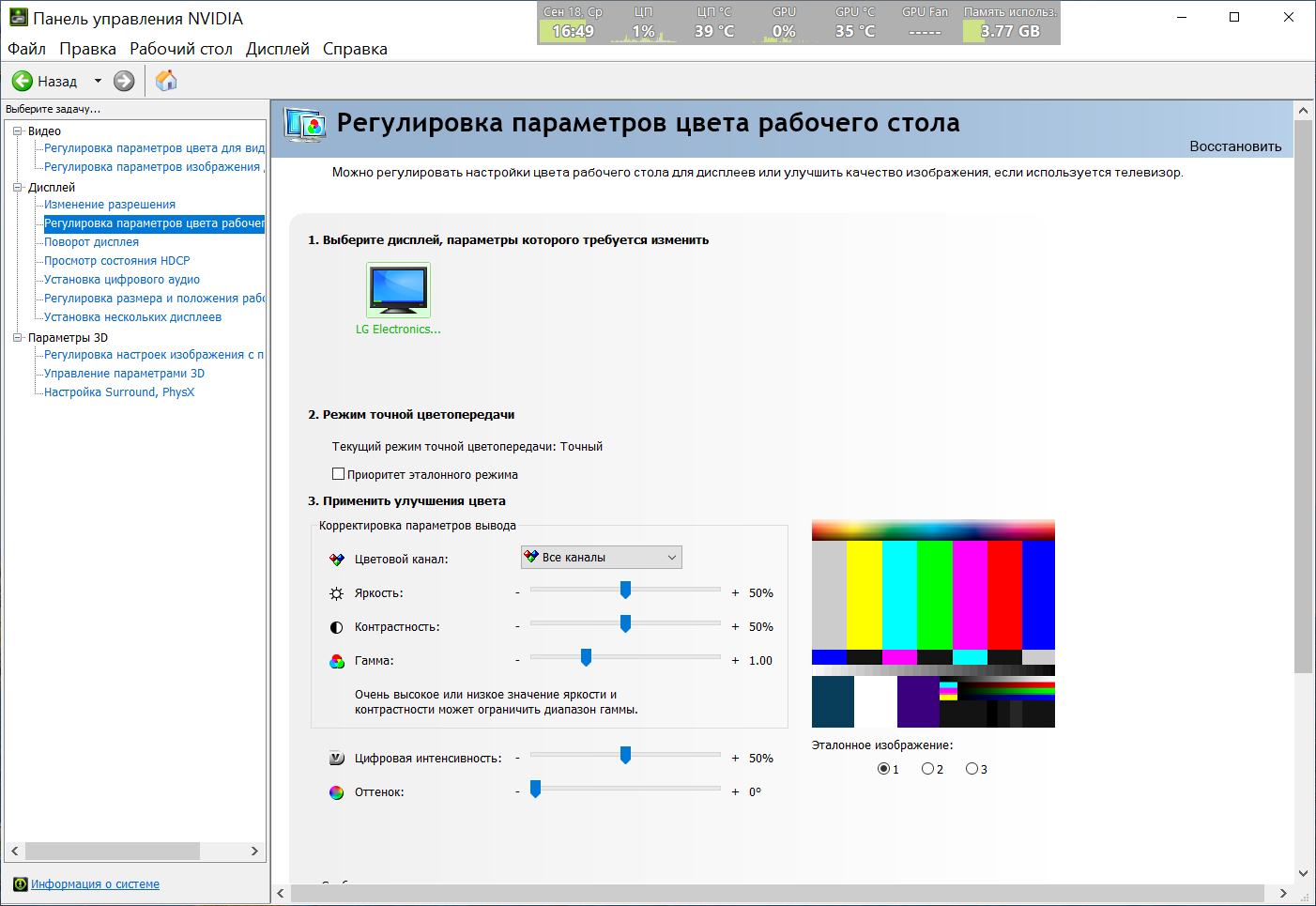The width and height of the screenshot is (1316, 906).
Task: Select the LG Electronics monitor icon
Action: [x=398, y=290]
